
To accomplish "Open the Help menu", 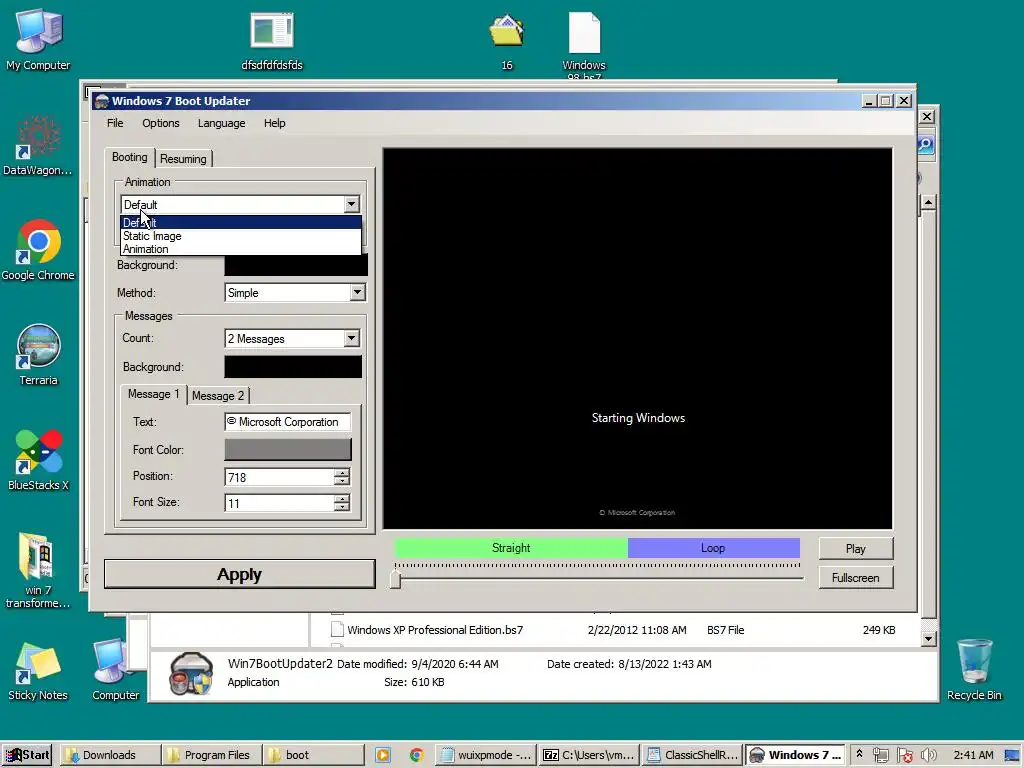I will tap(274, 123).
